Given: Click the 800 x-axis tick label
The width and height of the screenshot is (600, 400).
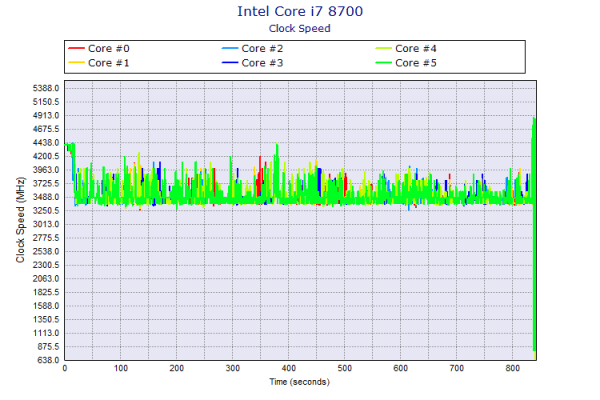Looking at the screenshot, I should pos(512,368).
